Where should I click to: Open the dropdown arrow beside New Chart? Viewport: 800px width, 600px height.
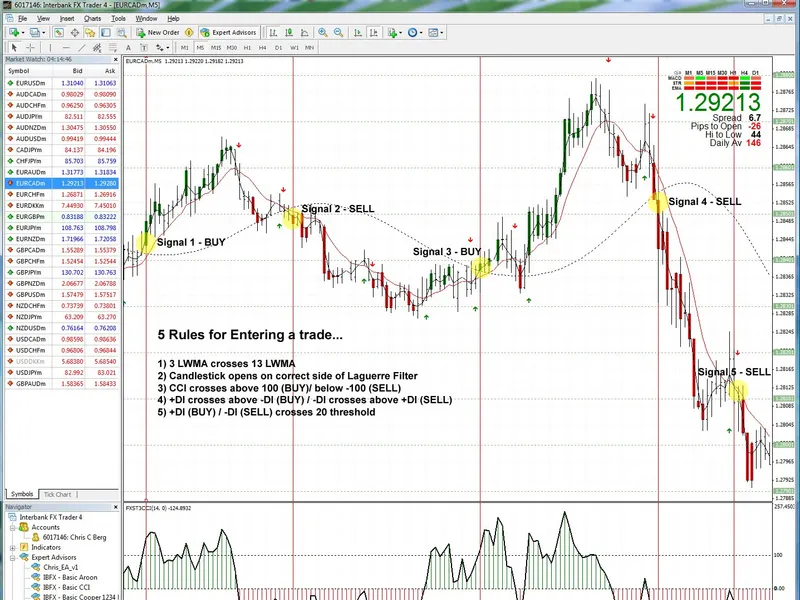pyautogui.click(x=23, y=33)
